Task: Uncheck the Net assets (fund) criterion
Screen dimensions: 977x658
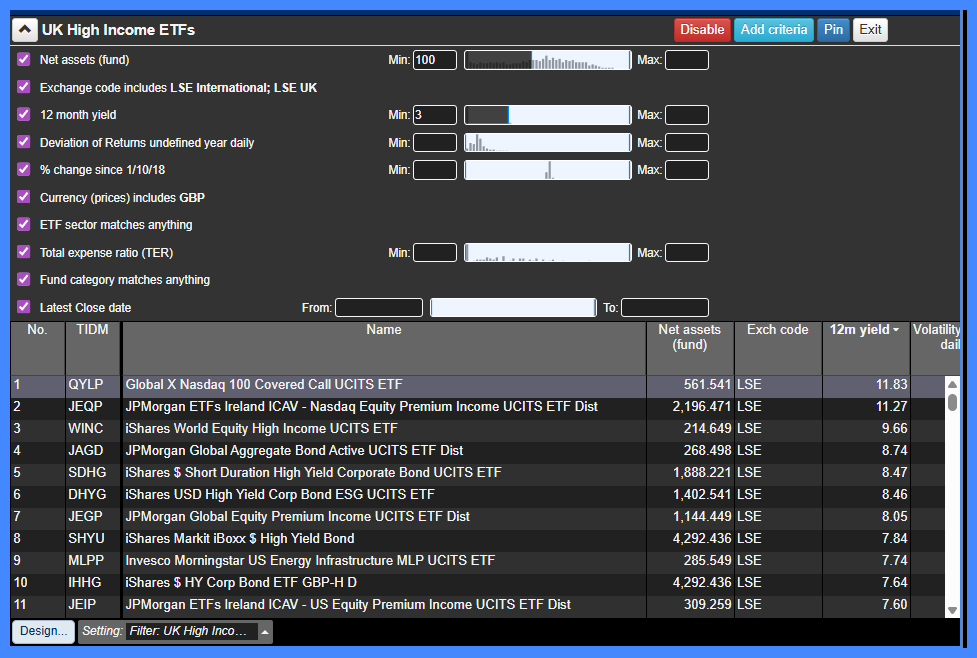Action: pyautogui.click(x=24, y=60)
